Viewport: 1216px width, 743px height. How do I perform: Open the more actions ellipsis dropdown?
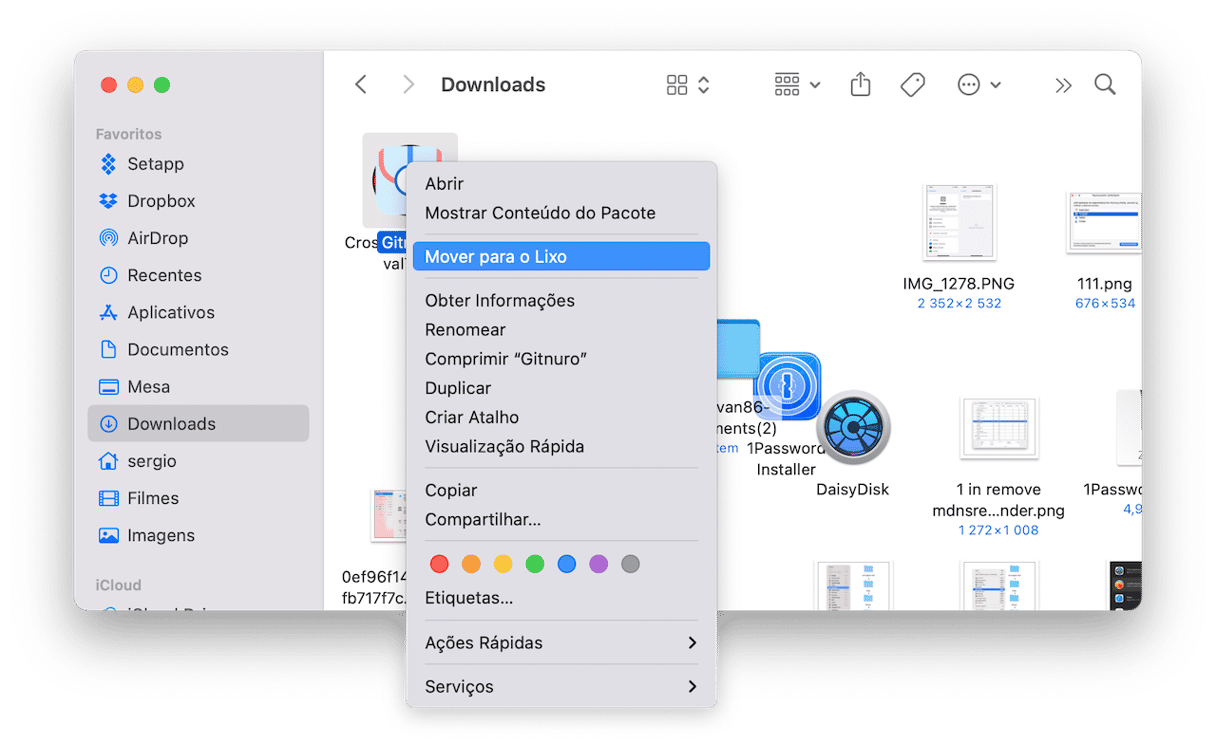(979, 85)
